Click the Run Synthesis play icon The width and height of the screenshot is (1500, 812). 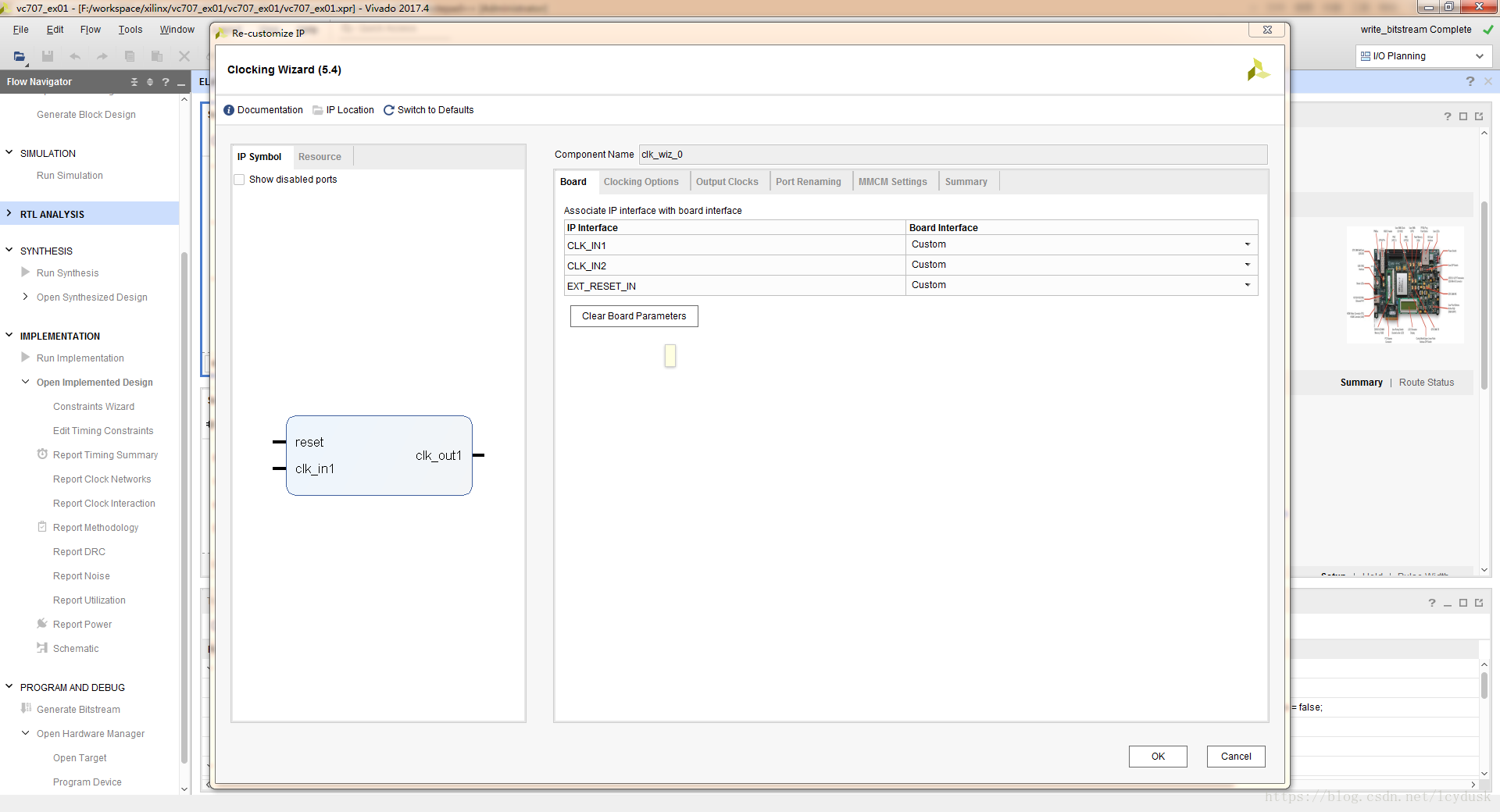point(26,272)
